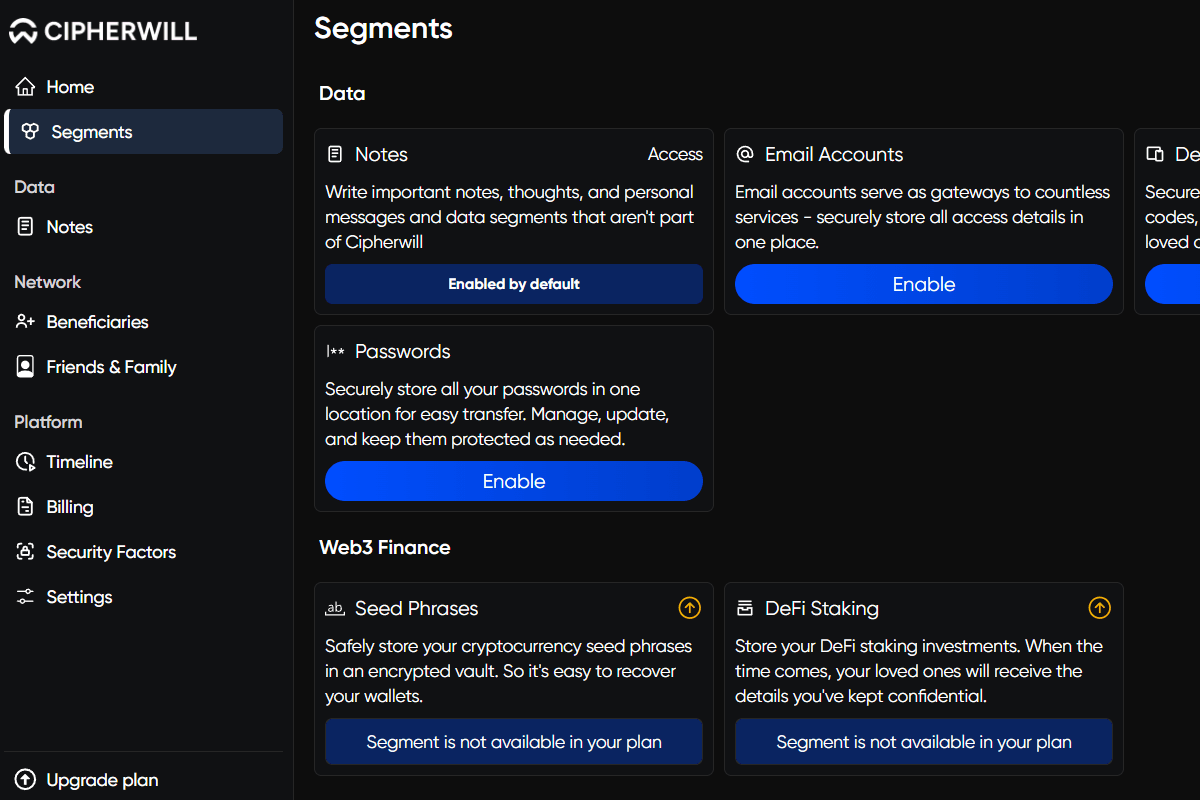
Task: Click the Home house icon
Action: coord(26,87)
